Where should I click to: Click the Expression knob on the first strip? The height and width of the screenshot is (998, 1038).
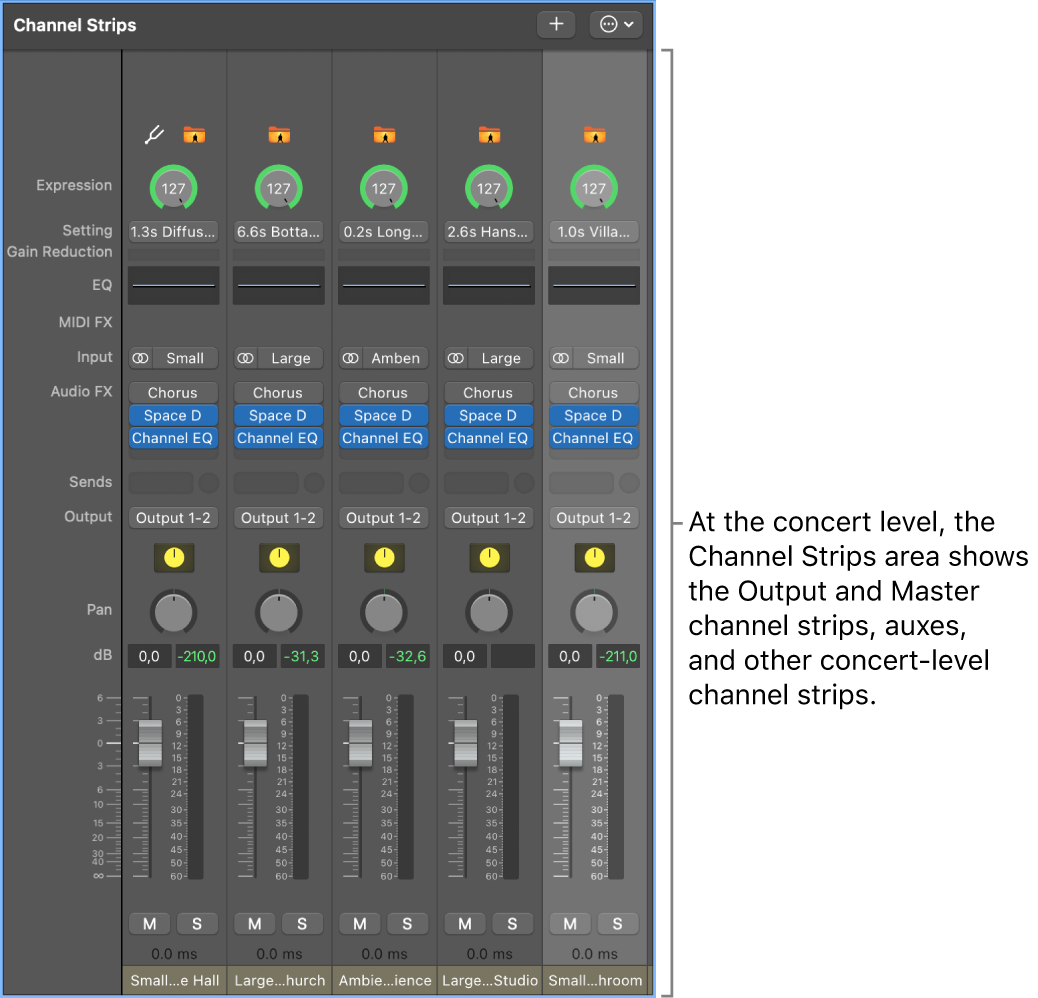tap(173, 189)
